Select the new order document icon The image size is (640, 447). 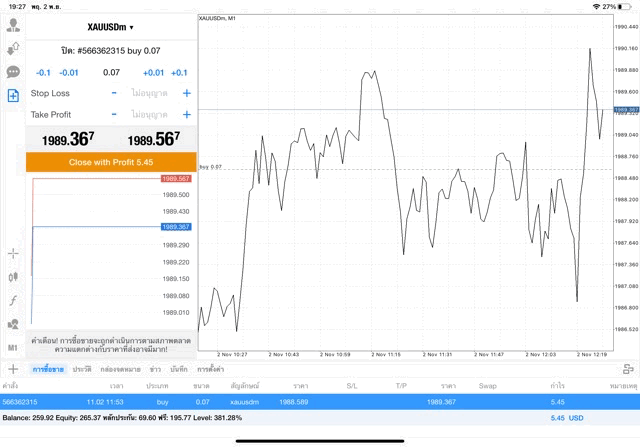point(13,96)
